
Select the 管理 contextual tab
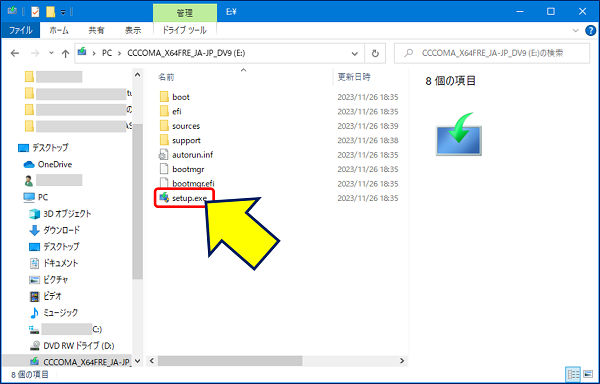point(184,13)
